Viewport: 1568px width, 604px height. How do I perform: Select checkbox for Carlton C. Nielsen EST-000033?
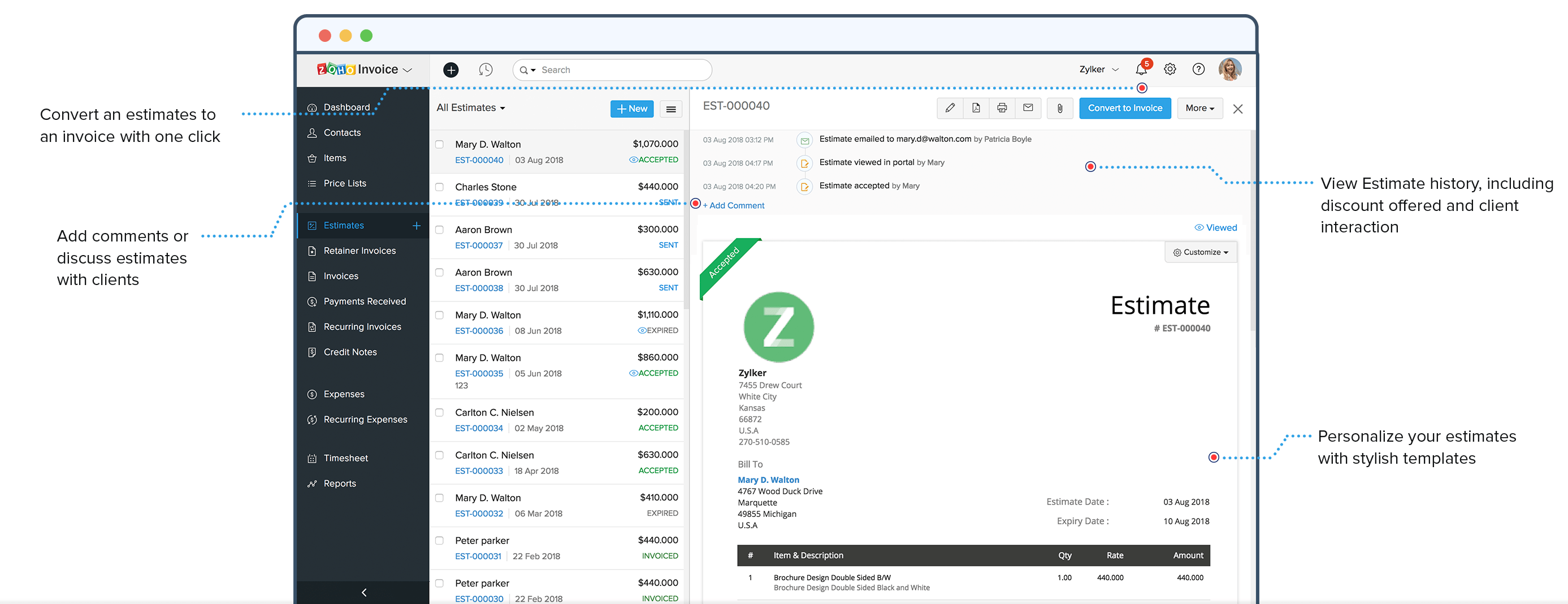439,455
